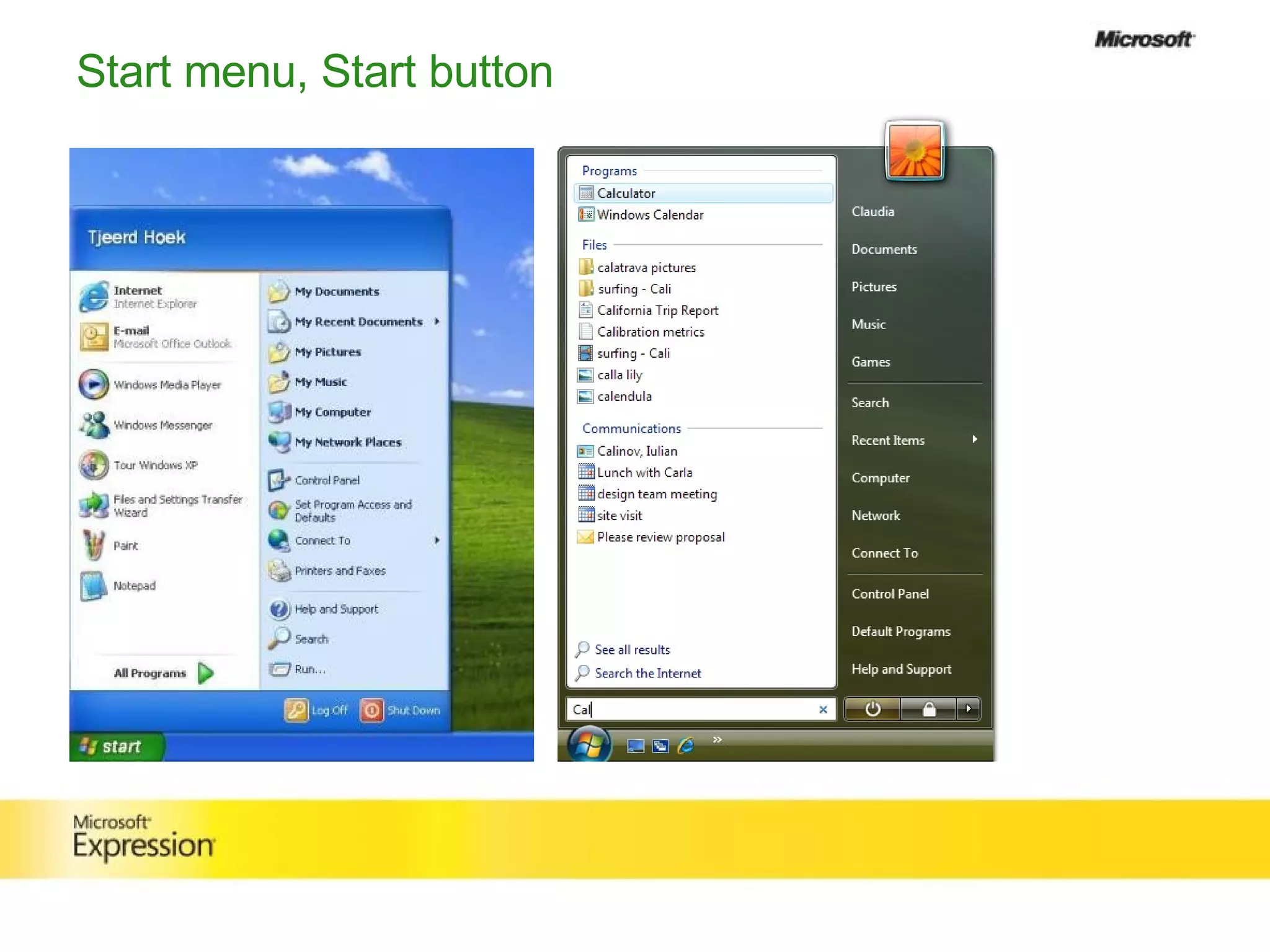Open the My Documents folder icon
The width and height of the screenshot is (1270, 952).
279,291
